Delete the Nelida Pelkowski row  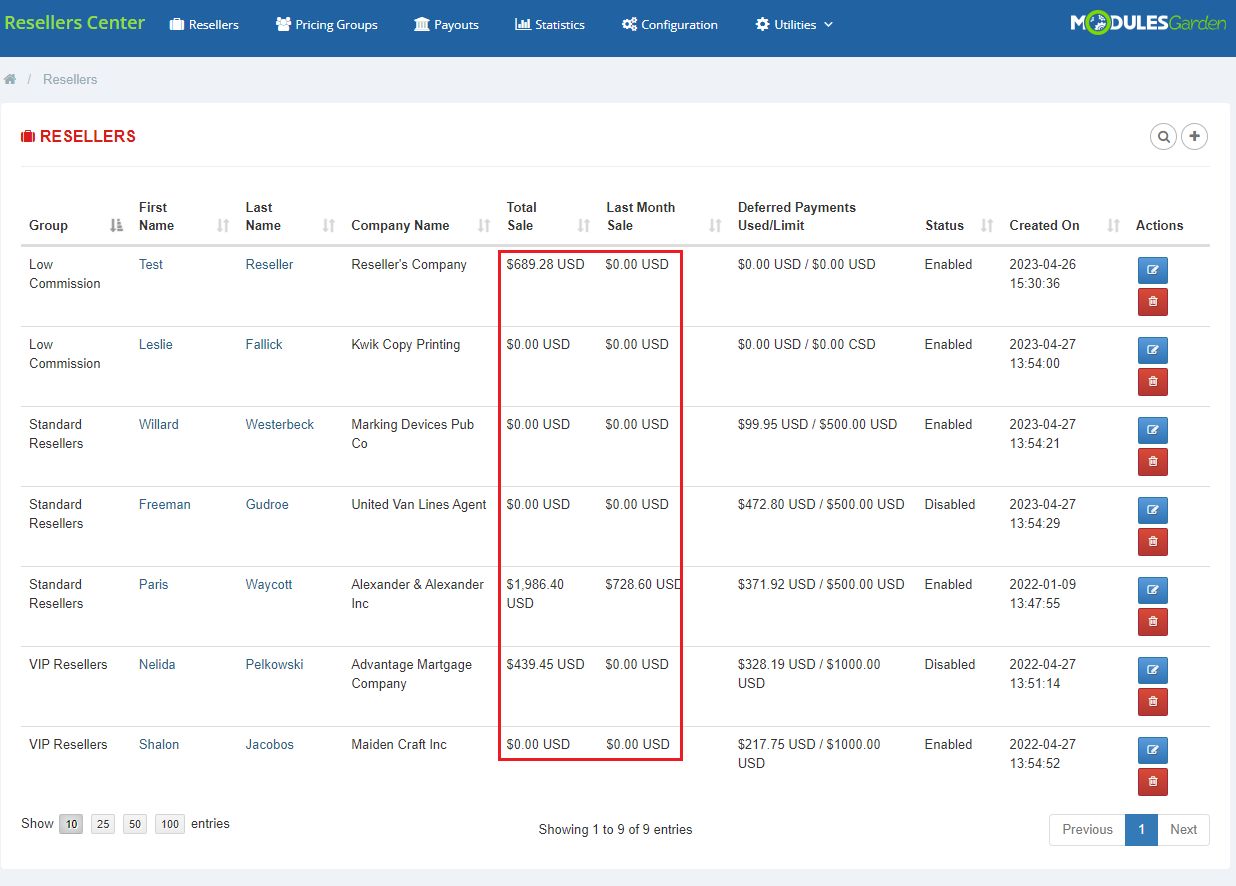pyautogui.click(x=1153, y=702)
